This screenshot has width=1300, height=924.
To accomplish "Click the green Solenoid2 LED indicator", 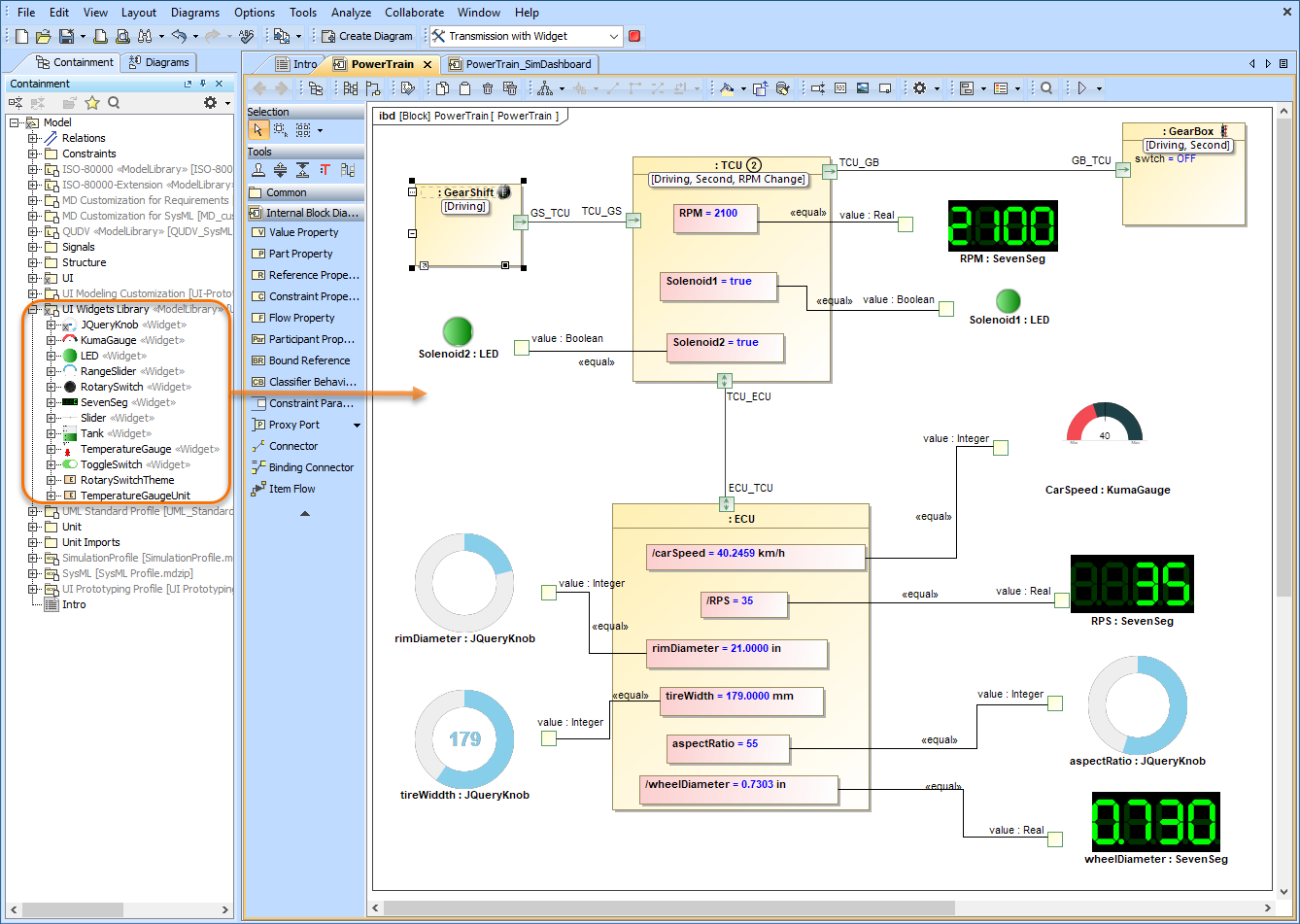I will 458,330.
